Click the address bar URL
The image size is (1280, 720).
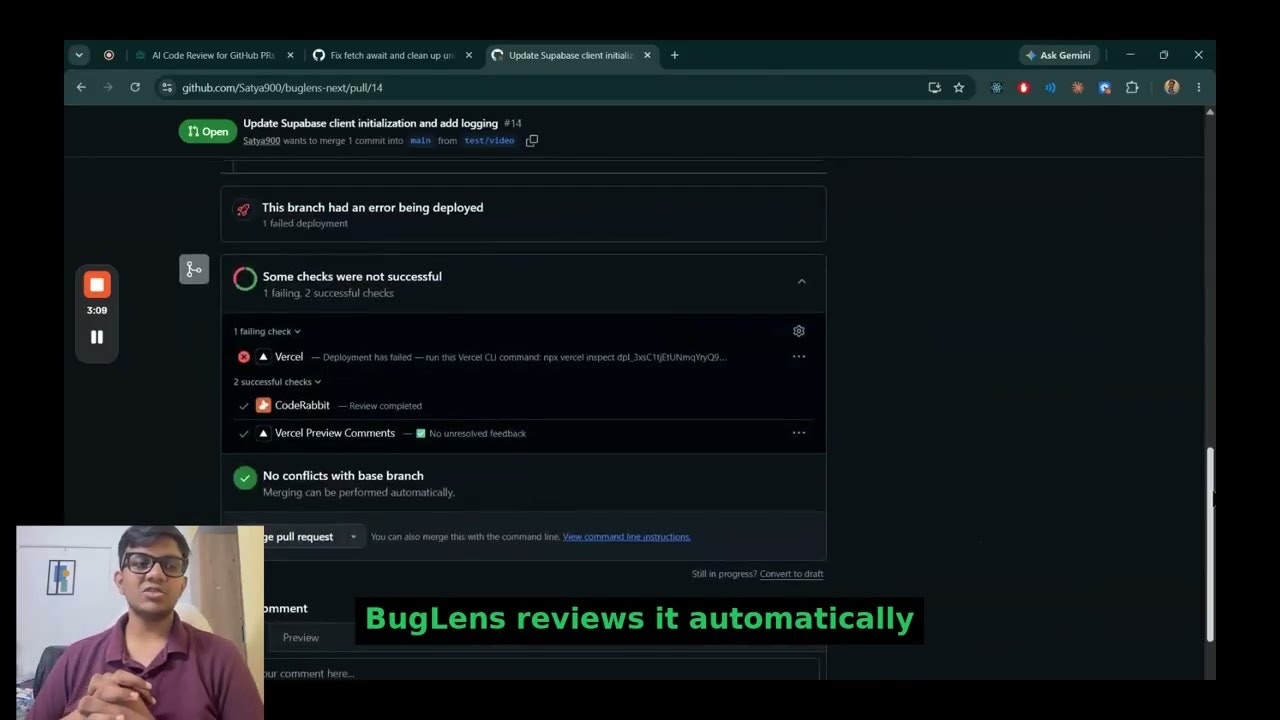[282, 88]
